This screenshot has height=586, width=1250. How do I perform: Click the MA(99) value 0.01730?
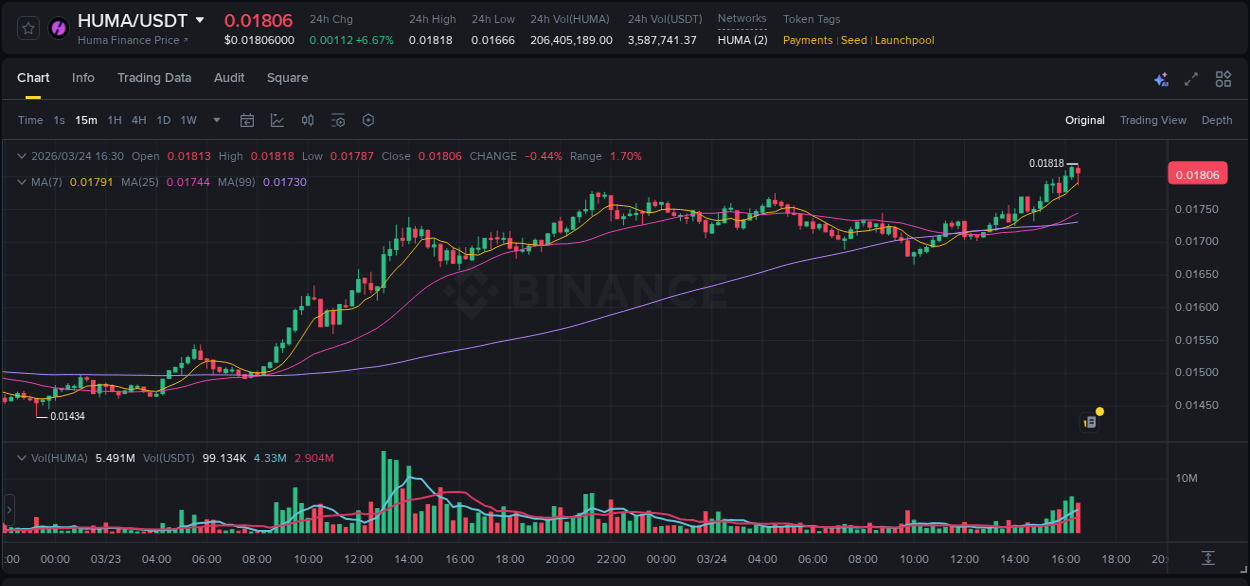[x=285, y=182]
